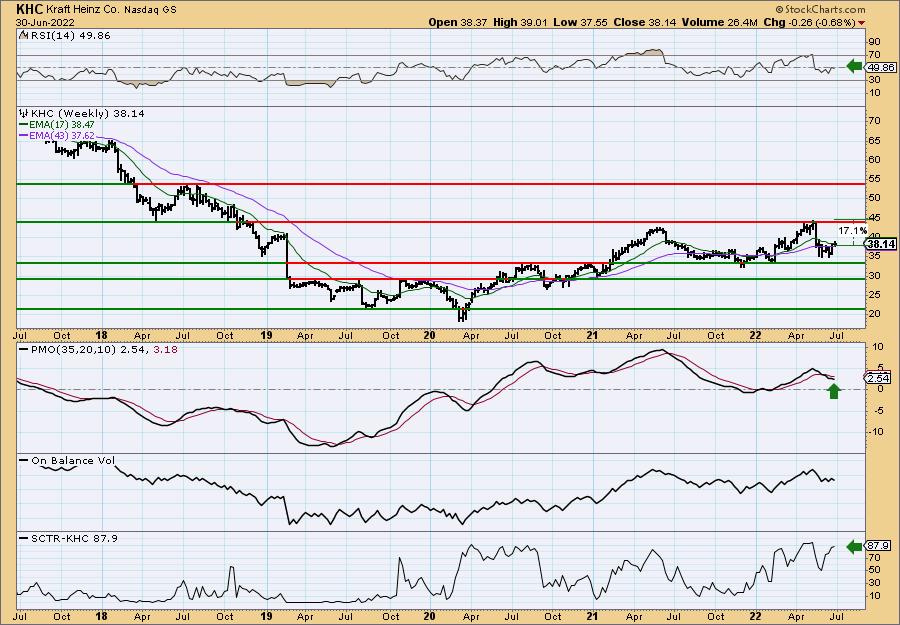Click the Volume 26.4M value
Image resolution: width=900 pixels, height=625 pixels.
click(x=720, y=23)
